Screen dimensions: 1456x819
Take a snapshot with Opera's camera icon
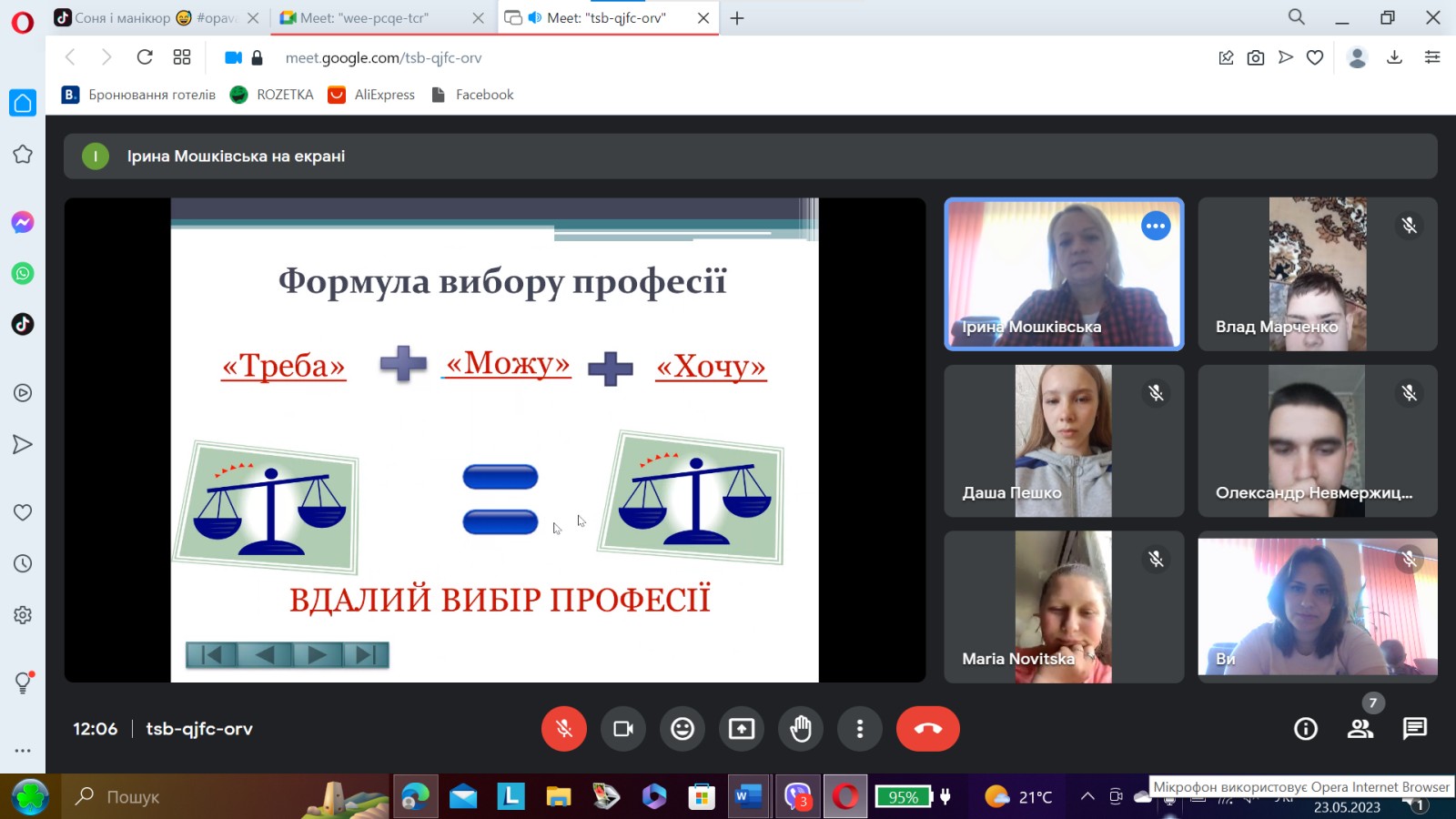point(1256,56)
